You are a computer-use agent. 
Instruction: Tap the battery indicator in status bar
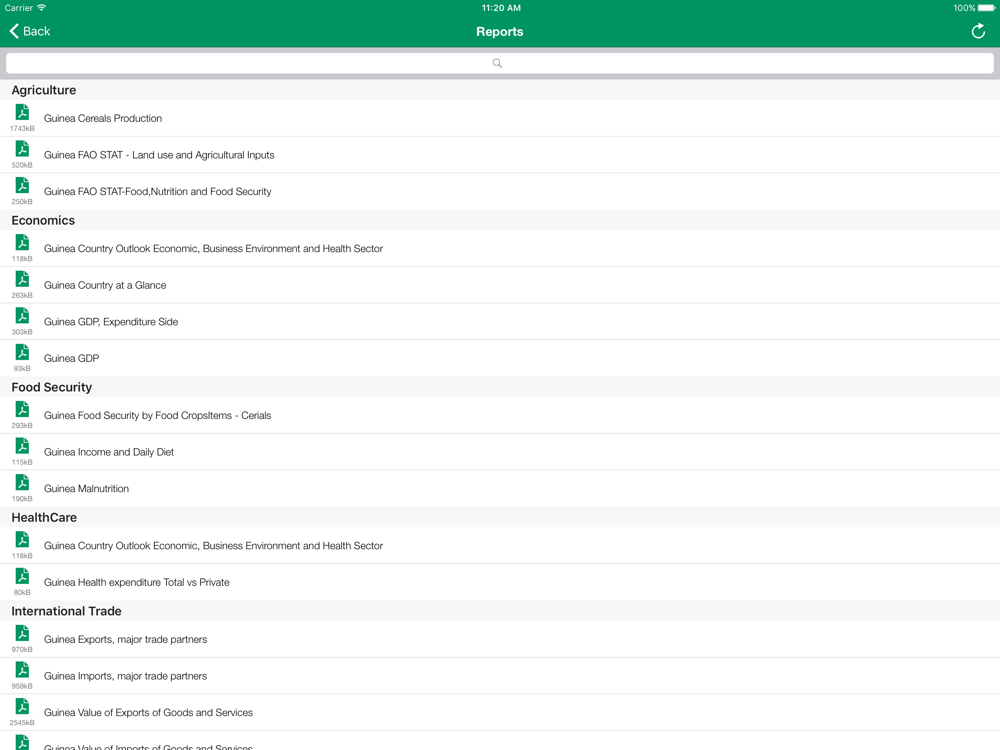click(x=987, y=8)
